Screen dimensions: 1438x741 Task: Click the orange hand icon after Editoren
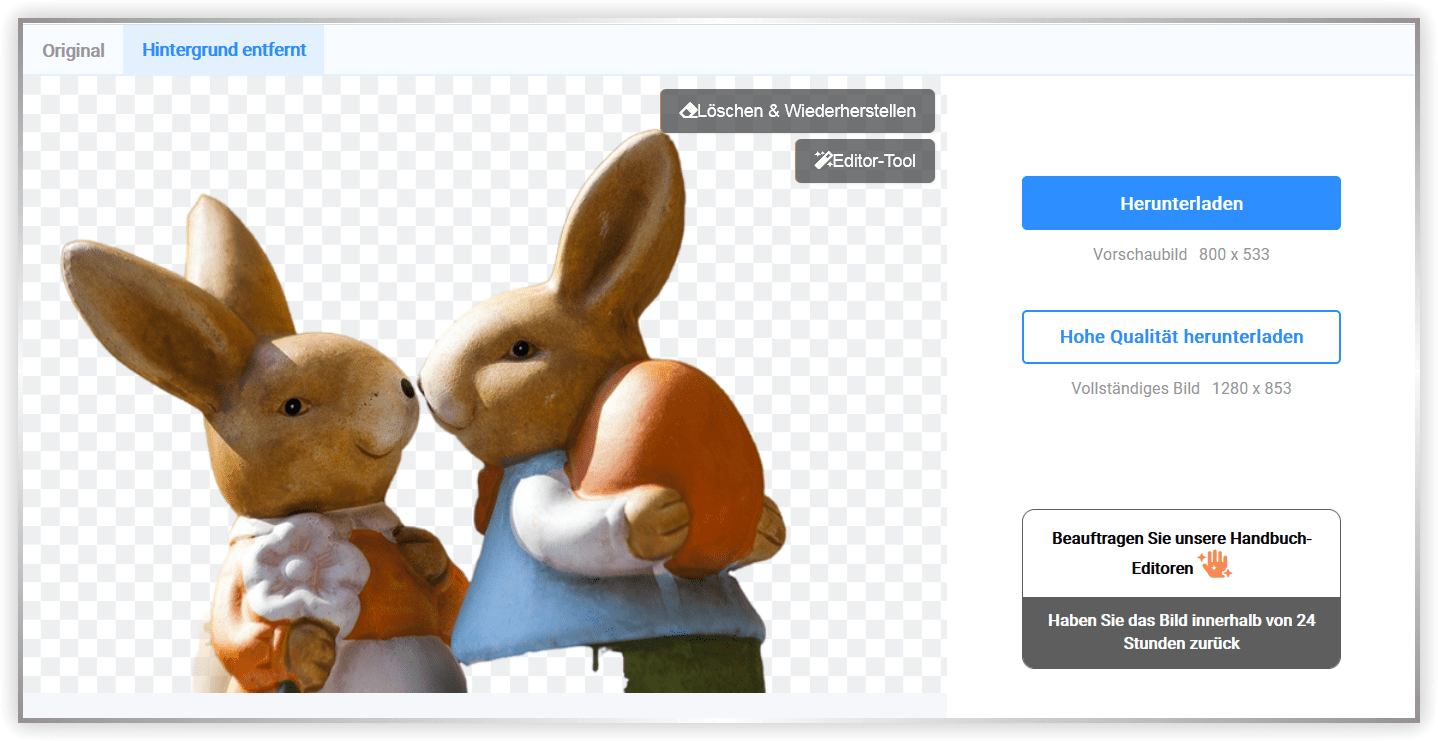pos(1215,565)
